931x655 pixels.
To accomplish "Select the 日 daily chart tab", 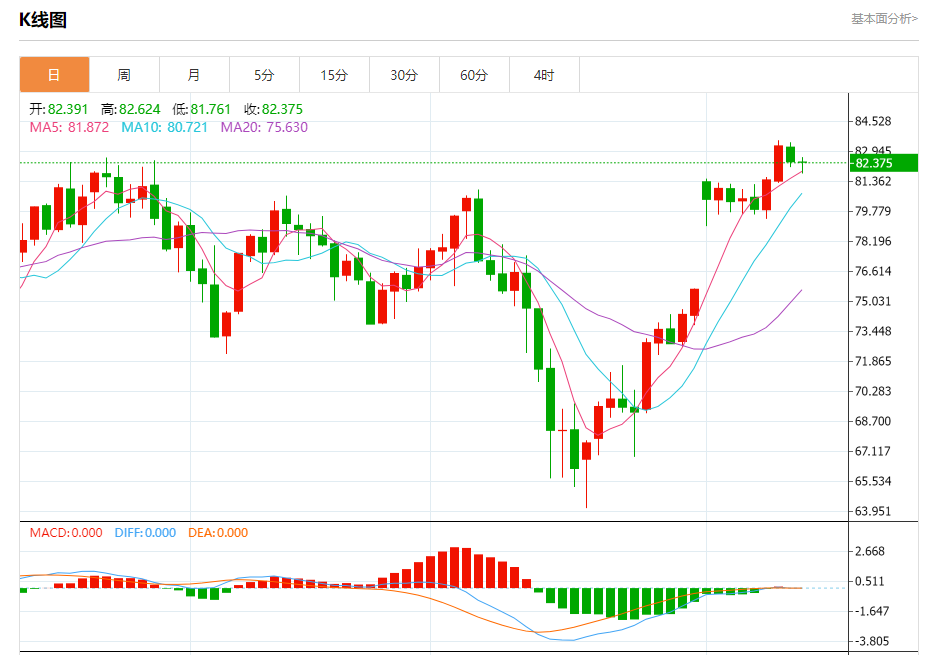I will (54, 75).
